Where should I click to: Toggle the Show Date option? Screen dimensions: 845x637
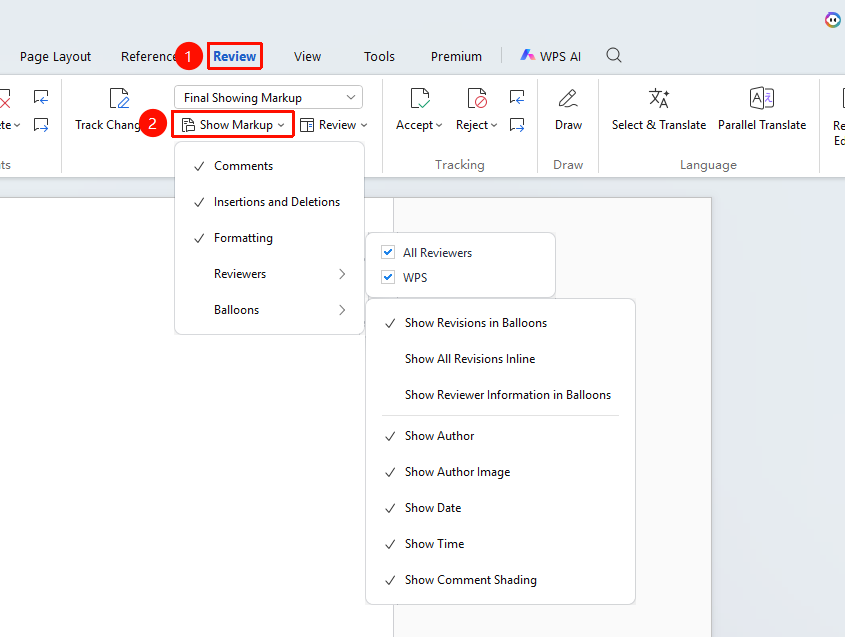coord(500,508)
